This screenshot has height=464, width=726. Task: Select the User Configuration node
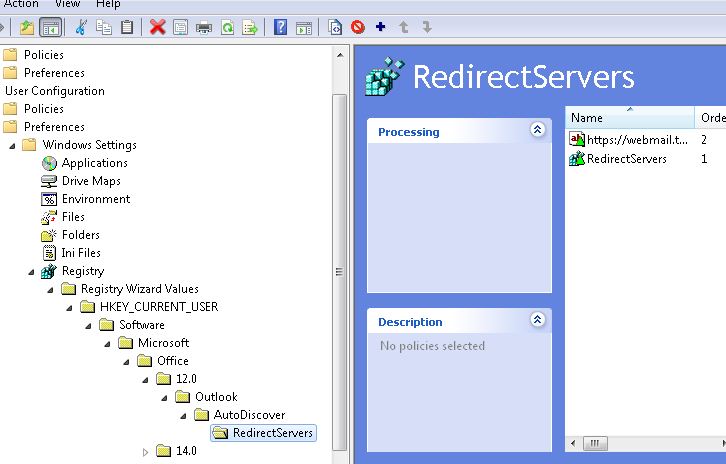[x=55, y=91]
